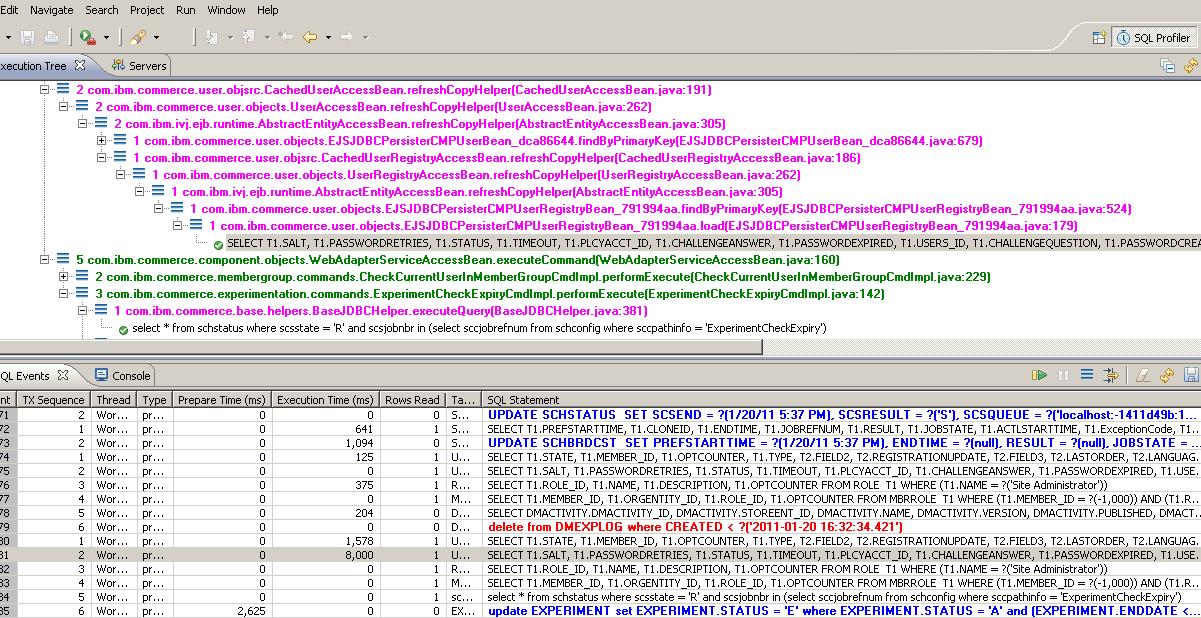Select the 'update EXPERIMENT set' SQL row
The height and width of the screenshot is (618, 1201).
[600, 610]
